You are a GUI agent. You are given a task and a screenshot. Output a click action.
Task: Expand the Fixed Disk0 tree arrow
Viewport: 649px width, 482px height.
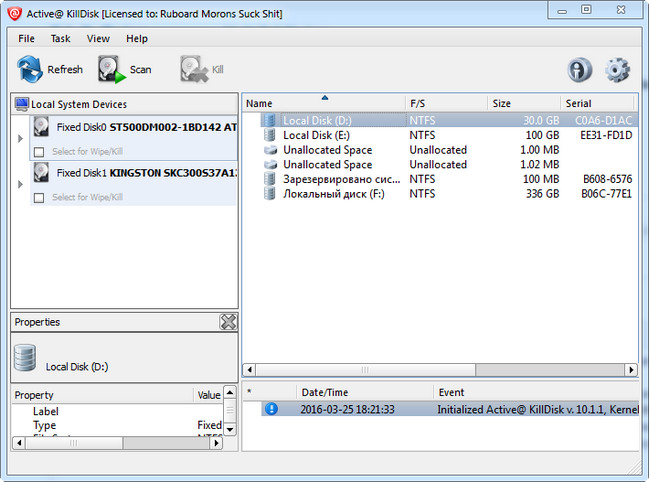coord(20,139)
